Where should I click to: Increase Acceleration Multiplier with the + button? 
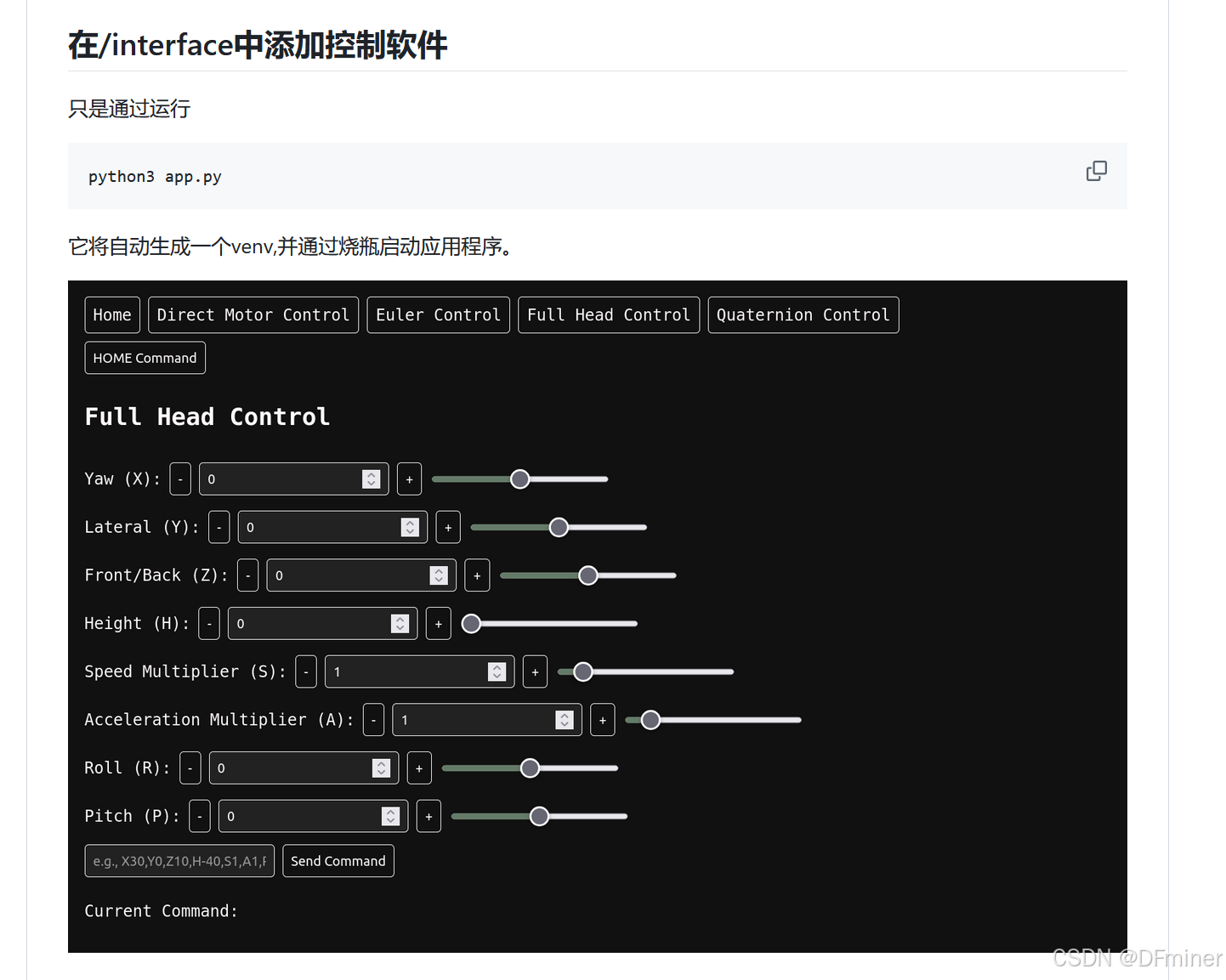(602, 719)
